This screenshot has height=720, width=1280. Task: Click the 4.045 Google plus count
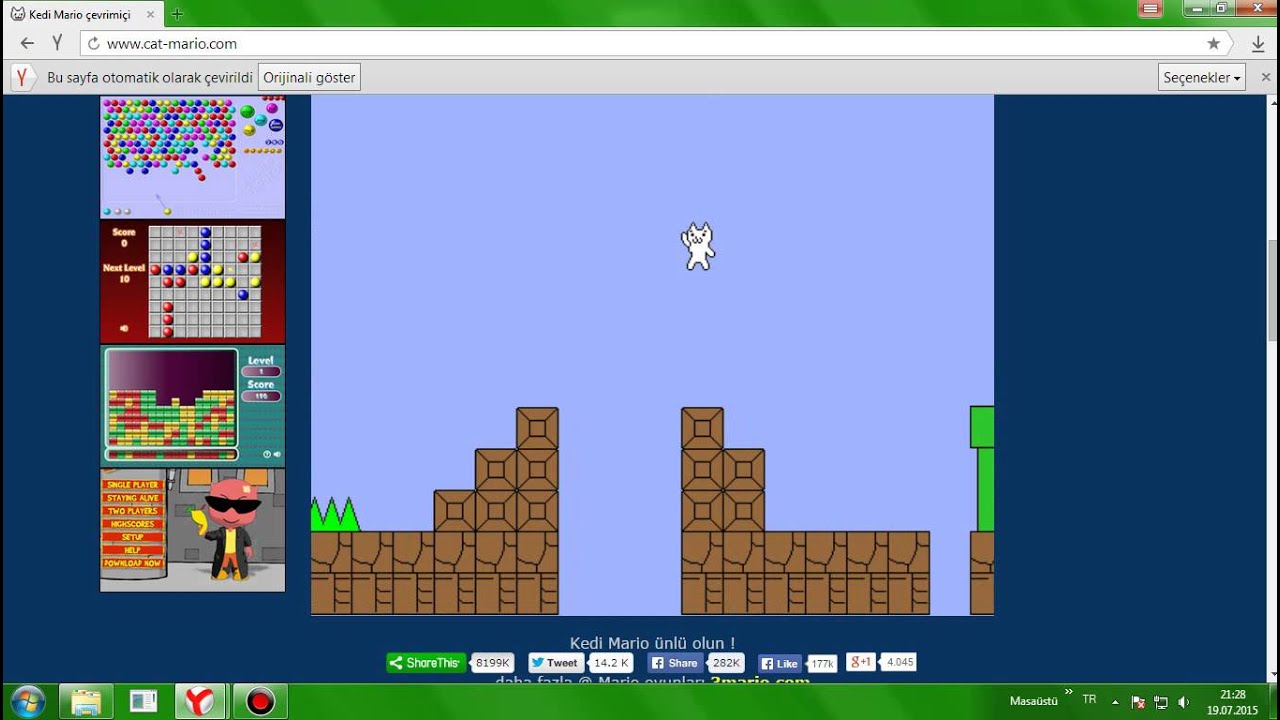point(899,662)
